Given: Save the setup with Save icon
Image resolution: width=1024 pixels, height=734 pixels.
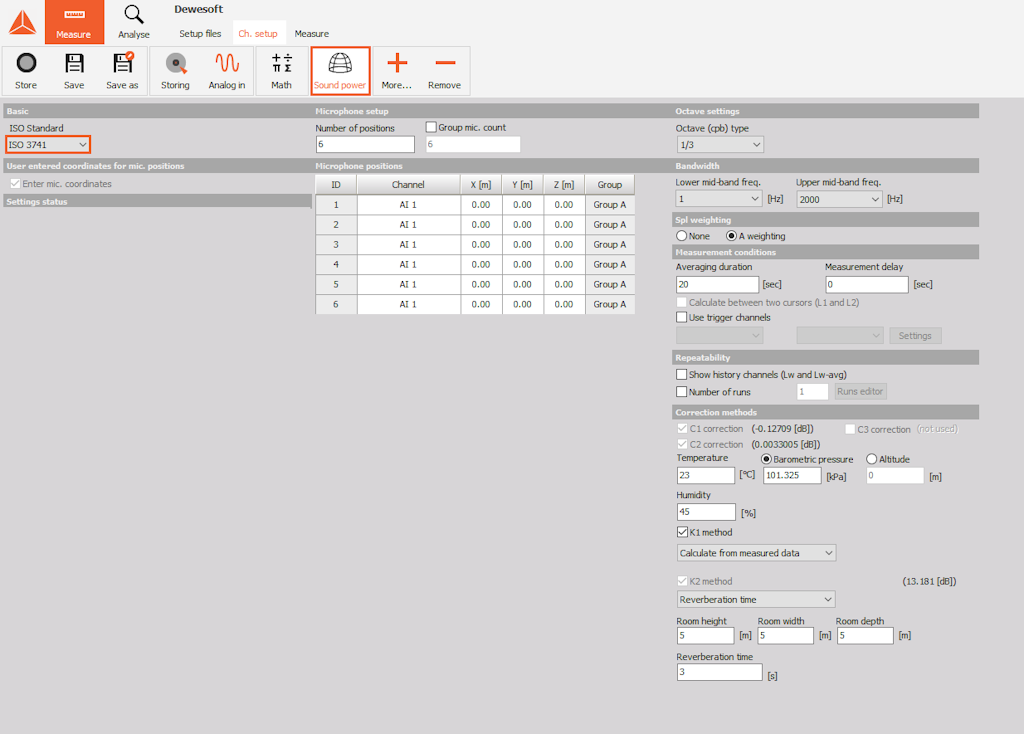Looking at the screenshot, I should (74, 71).
